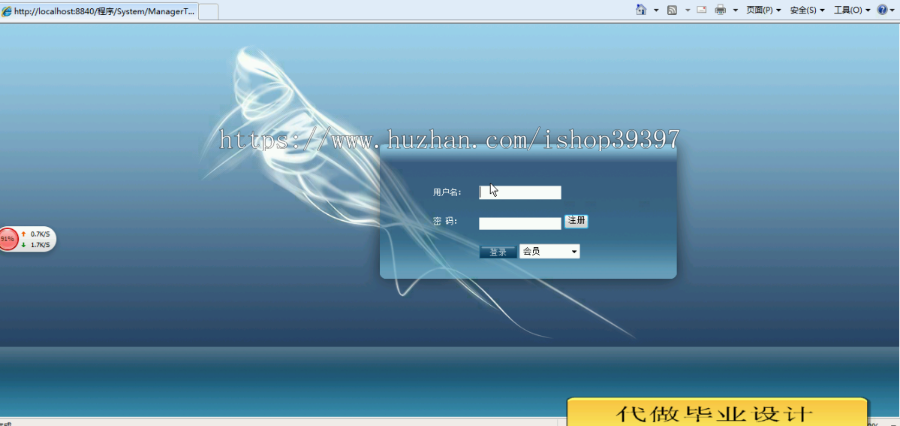Open the RSS feeds icon
Image resolution: width=900 pixels, height=426 pixels.
click(x=672, y=10)
